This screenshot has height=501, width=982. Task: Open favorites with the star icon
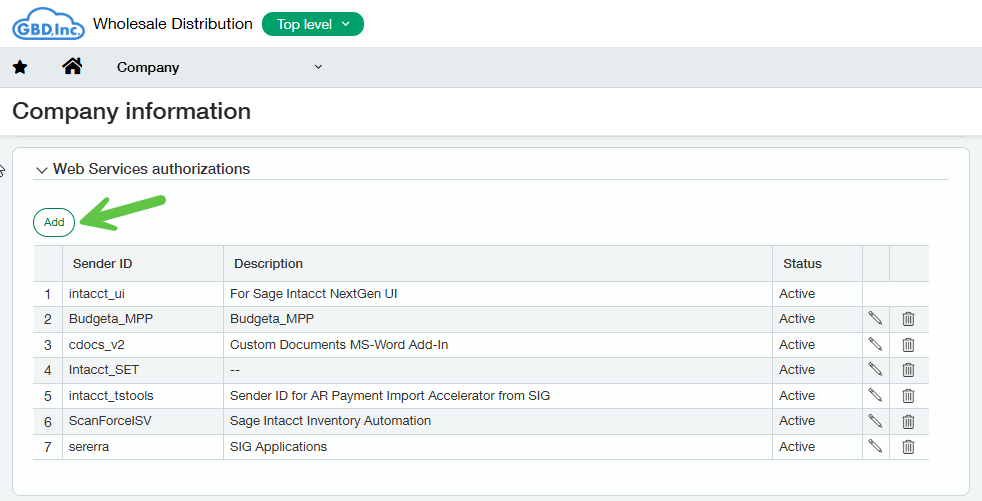[20, 67]
